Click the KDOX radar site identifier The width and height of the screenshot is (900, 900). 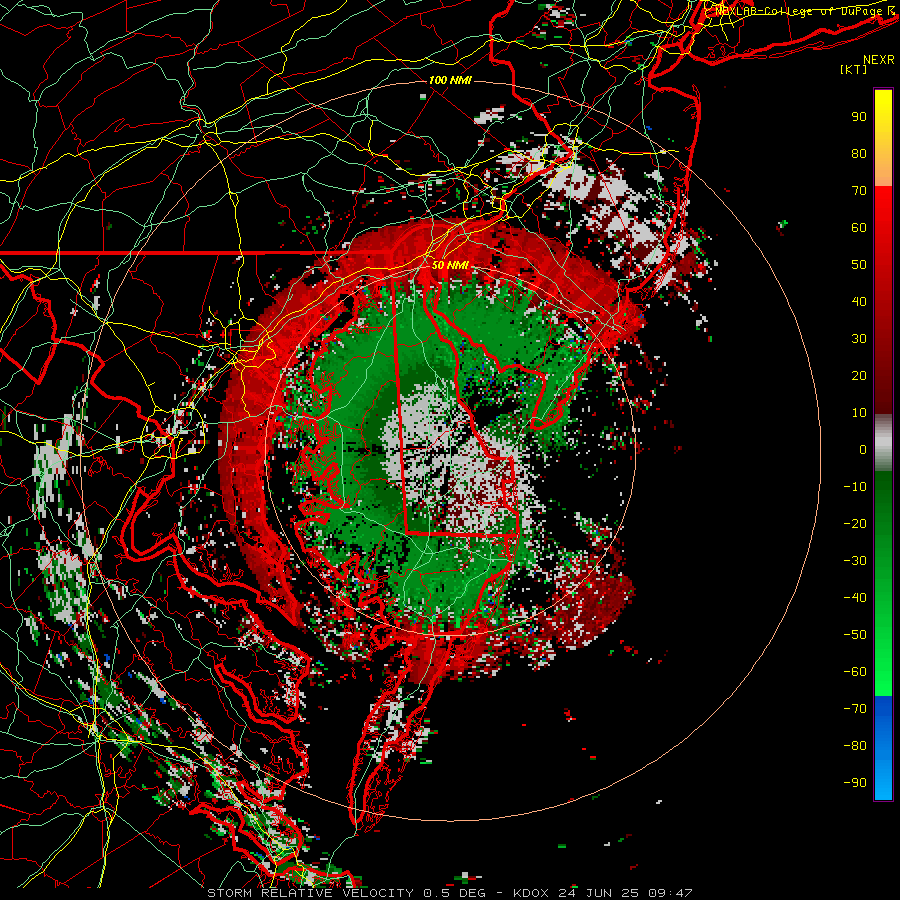click(x=531, y=893)
